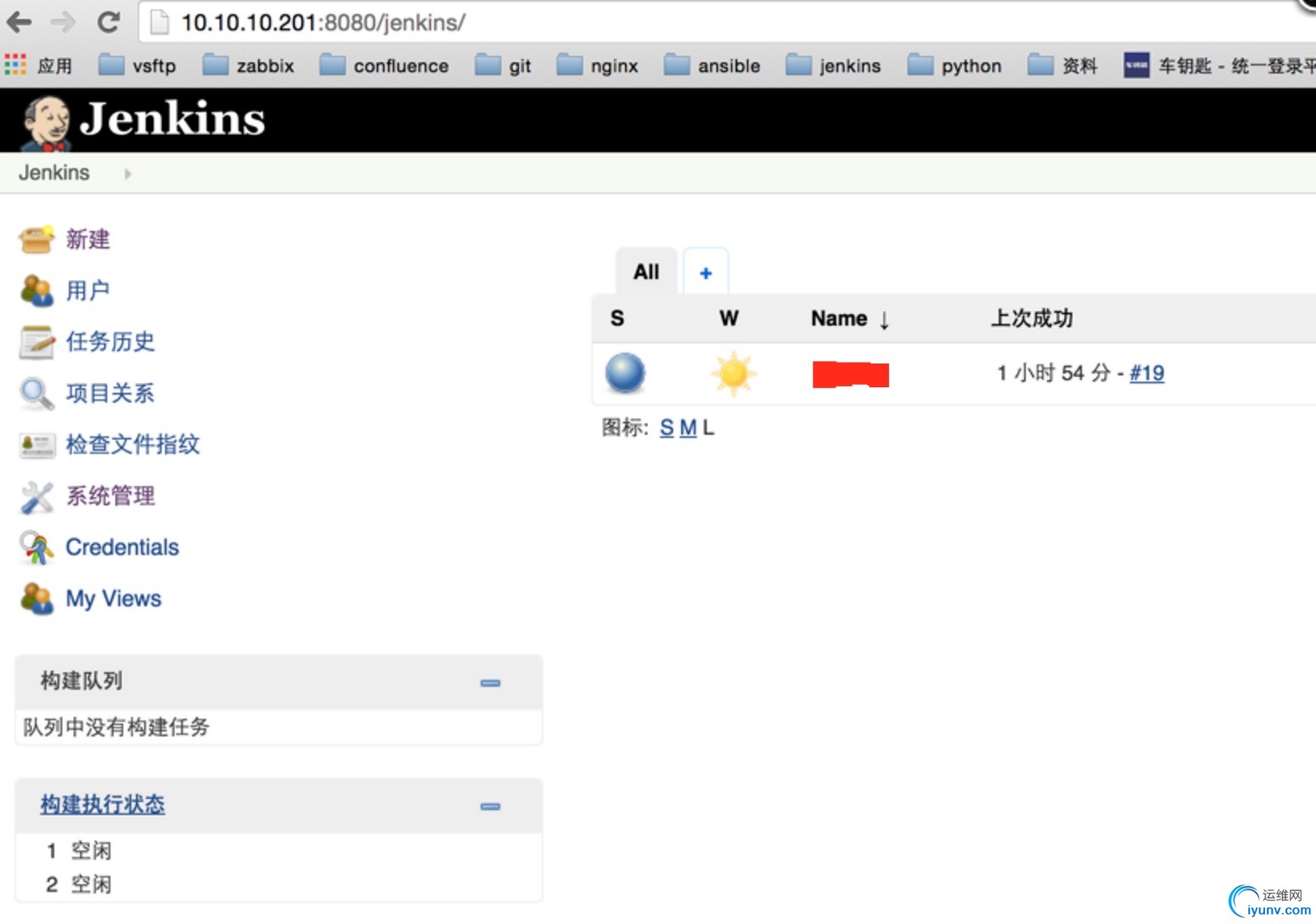Collapse the 构建执行状态 panel
This screenshot has height=924, width=1316.
click(x=490, y=806)
